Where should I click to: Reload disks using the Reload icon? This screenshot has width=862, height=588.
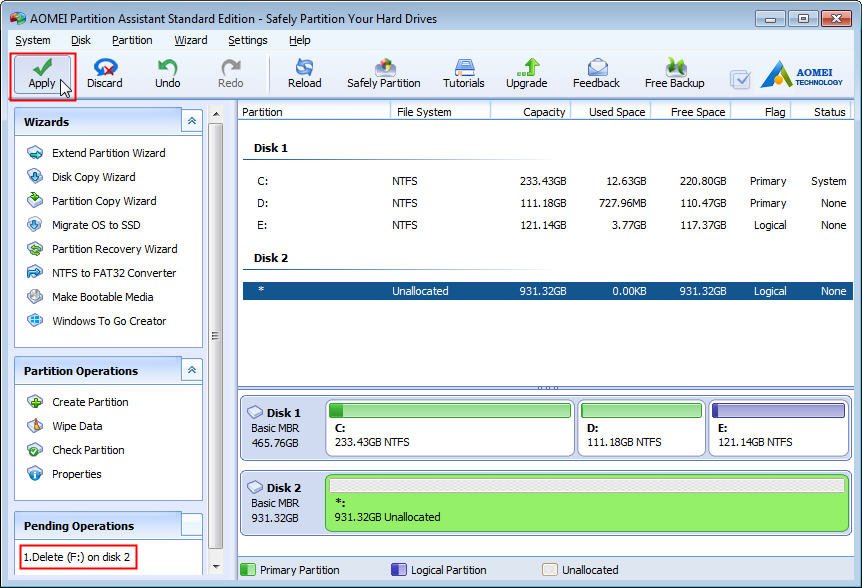pyautogui.click(x=304, y=73)
